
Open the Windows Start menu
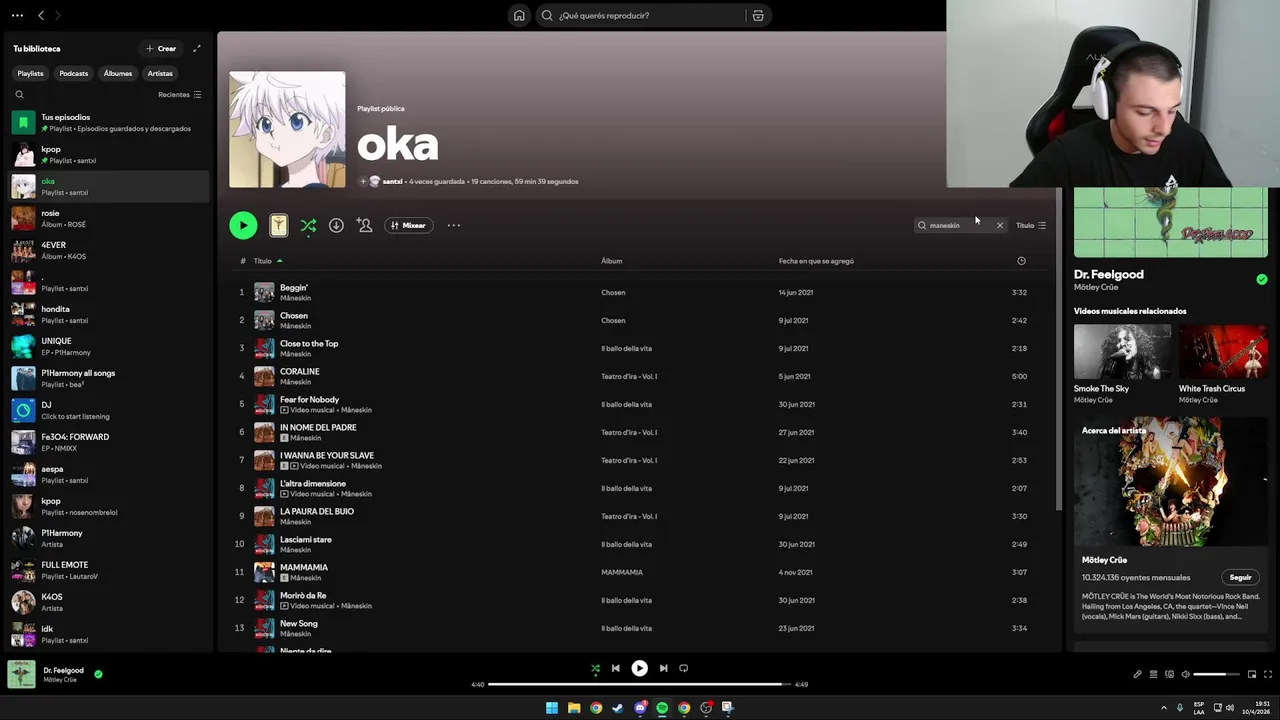pos(552,707)
